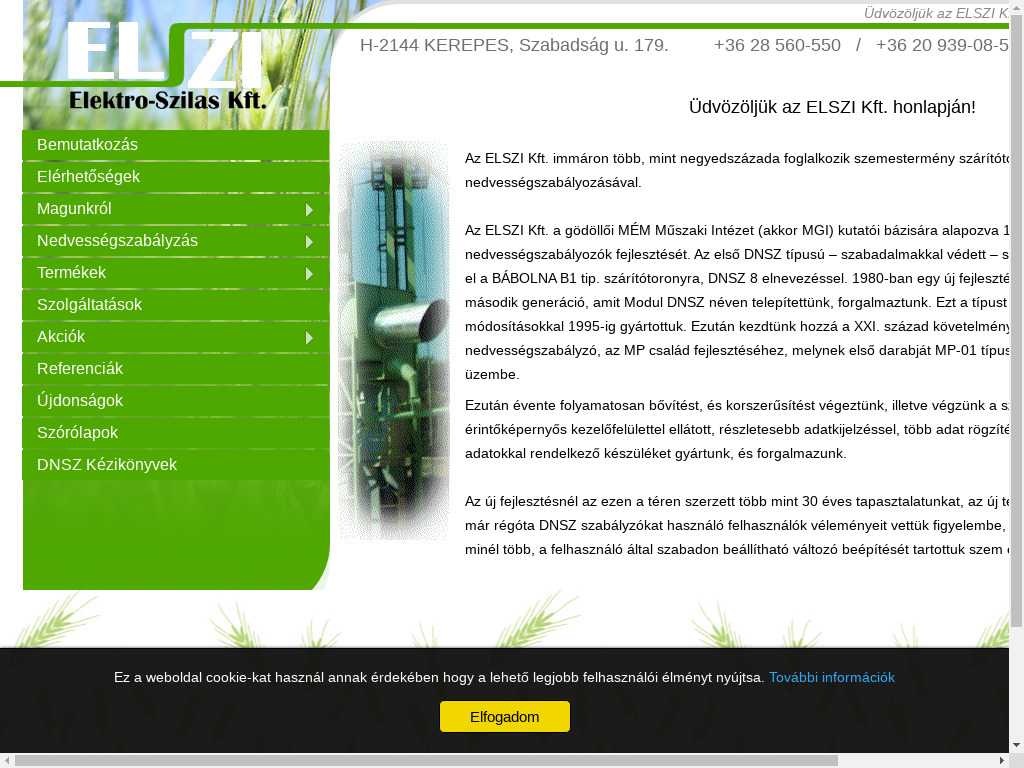Viewport: 1024px width, 768px height.
Task: Expand the Akciók submenu arrow
Action: pyautogui.click(x=310, y=338)
